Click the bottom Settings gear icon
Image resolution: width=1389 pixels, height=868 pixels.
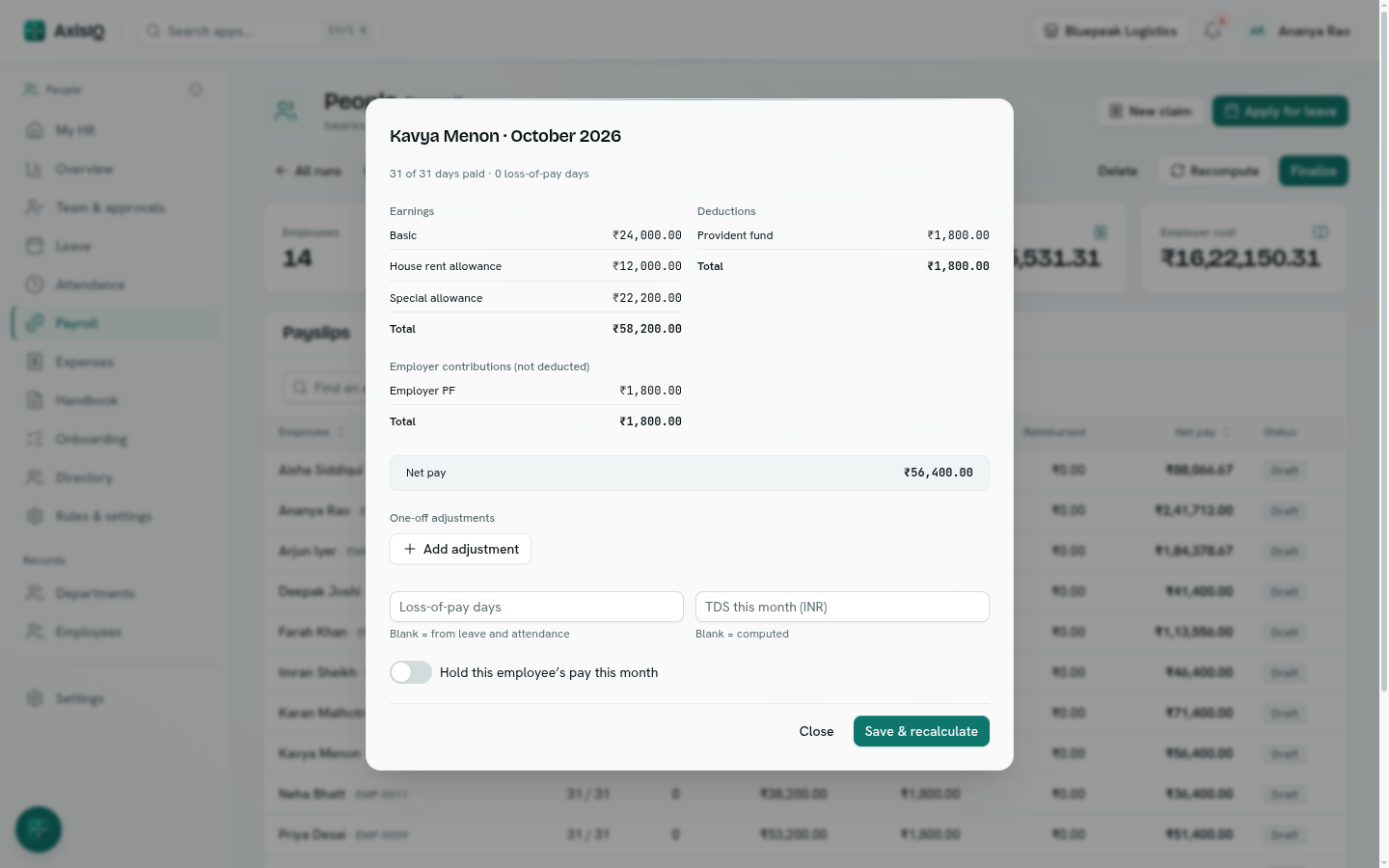click(35, 698)
